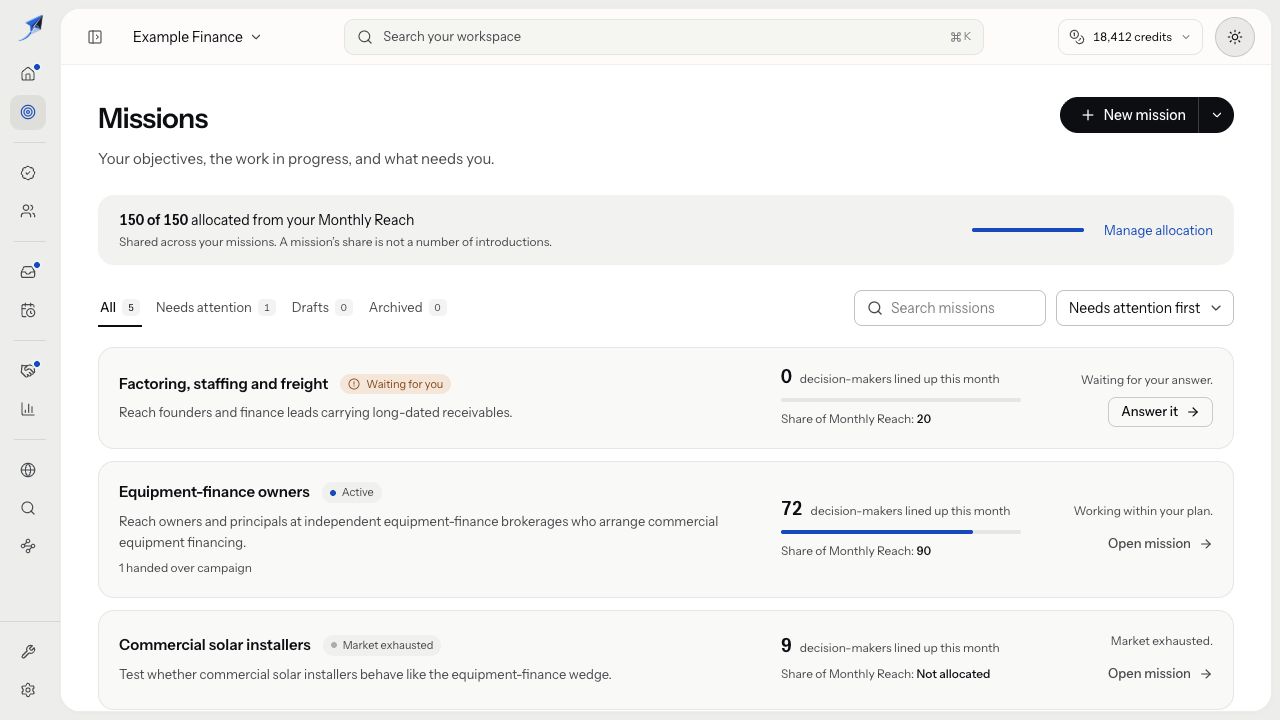Open the checkmark badge icon in sidebar
This screenshot has height=720, width=1280.
[x=28, y=173]
